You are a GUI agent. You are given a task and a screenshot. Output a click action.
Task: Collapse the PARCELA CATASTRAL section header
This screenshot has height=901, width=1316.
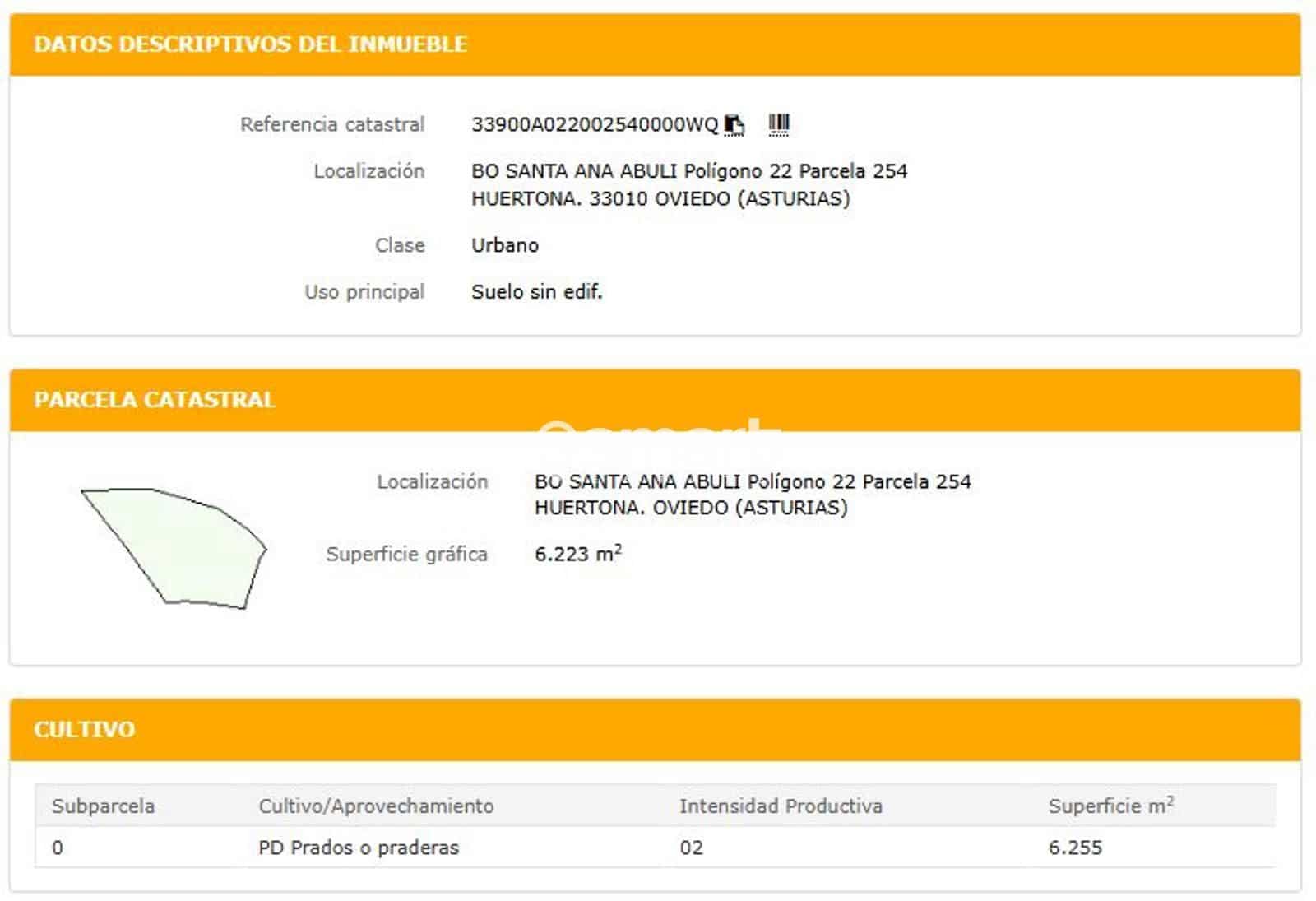[x=155, y=401]
